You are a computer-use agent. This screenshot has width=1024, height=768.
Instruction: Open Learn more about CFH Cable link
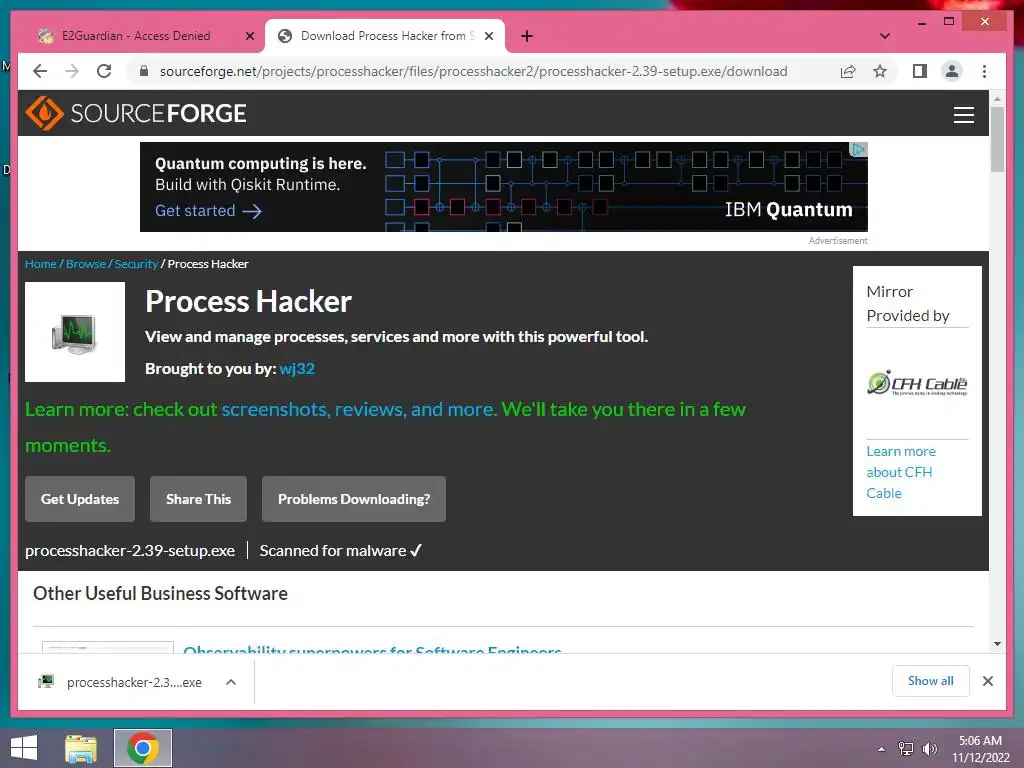pos(901,472)
